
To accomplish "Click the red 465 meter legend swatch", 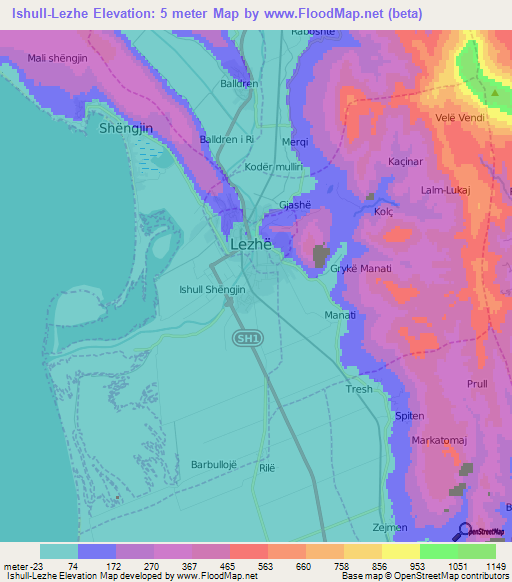I will [x=249, y=551].
